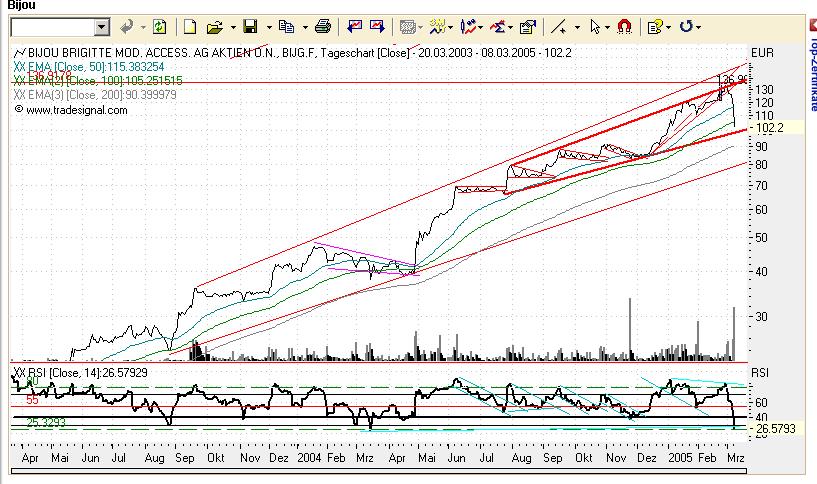Click the Top-Zertifikate side link
The width and height of the screenshot is (817, 484).
pos(813,74)
